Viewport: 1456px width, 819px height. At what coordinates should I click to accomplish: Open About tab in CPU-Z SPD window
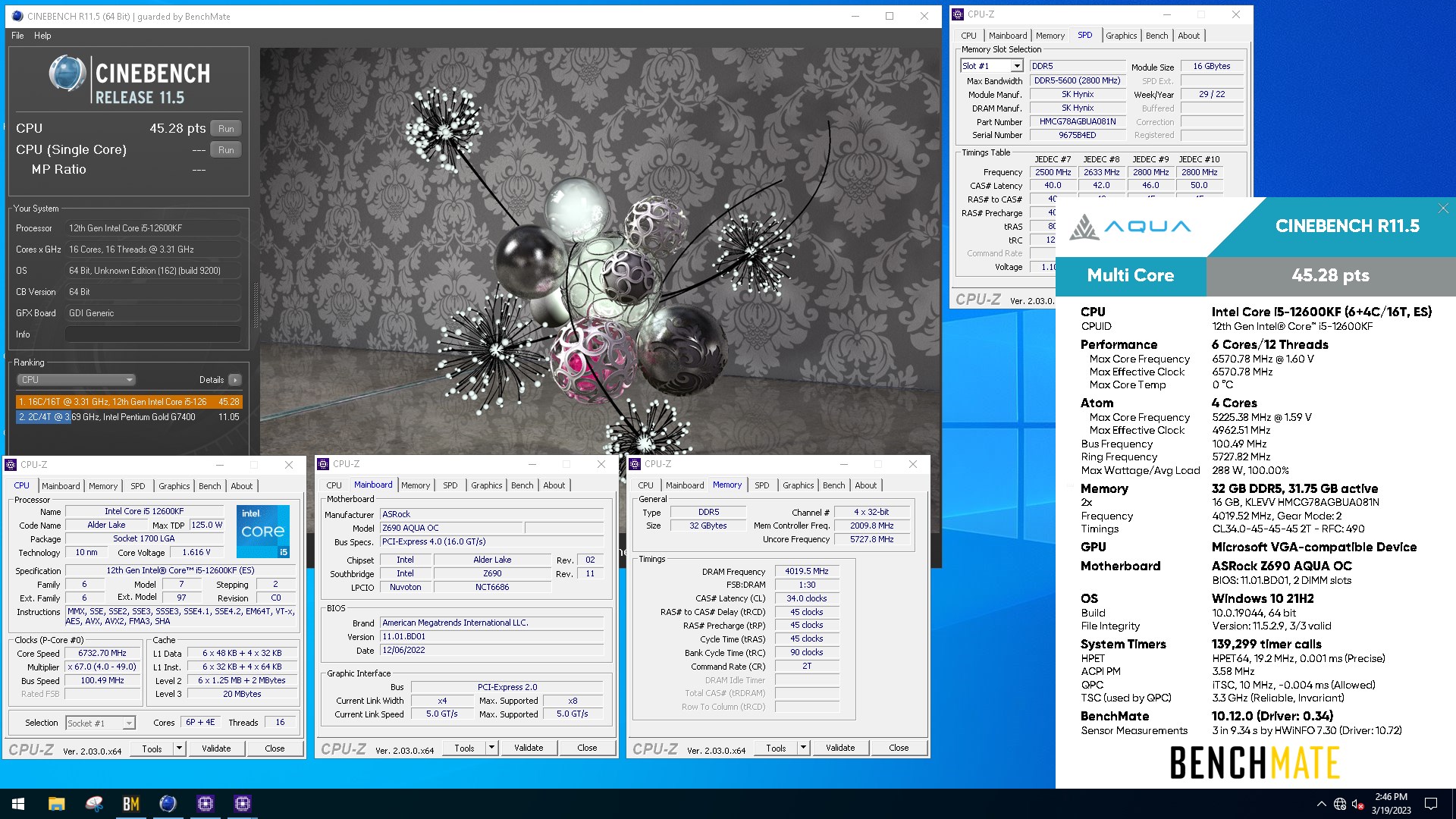pyautogui.click(x=1189, y=36)
